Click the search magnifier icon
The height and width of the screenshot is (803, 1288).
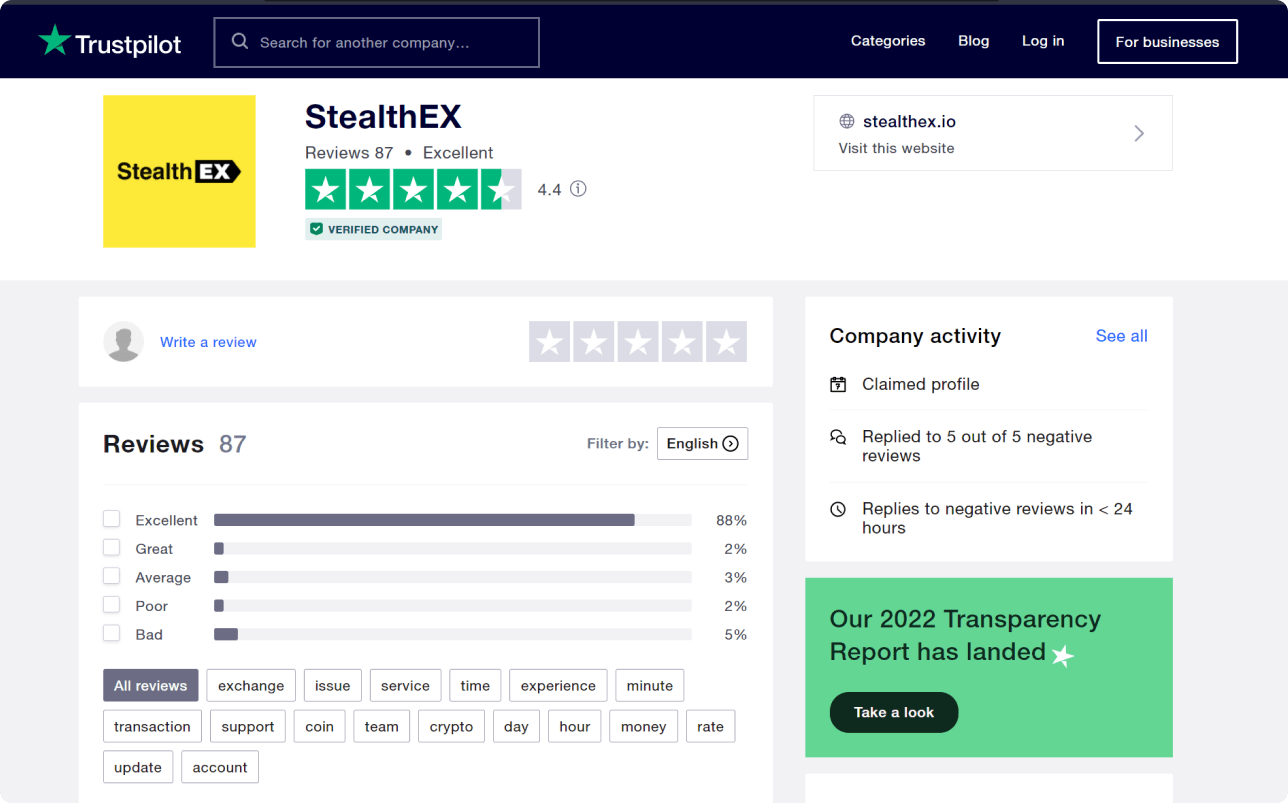point(240,42)
